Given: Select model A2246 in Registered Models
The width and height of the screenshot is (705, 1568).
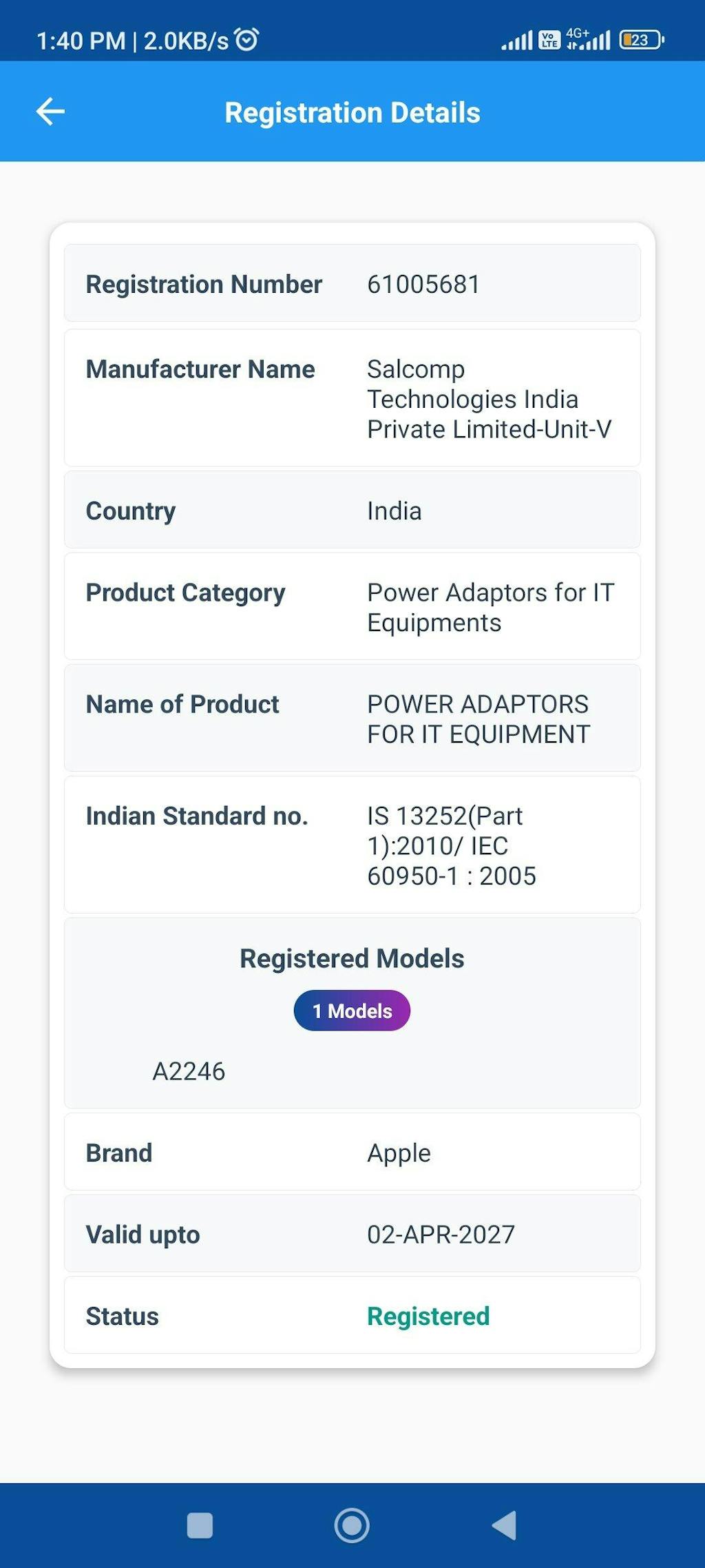Looking at the screenshot, I should (189, 1071).
